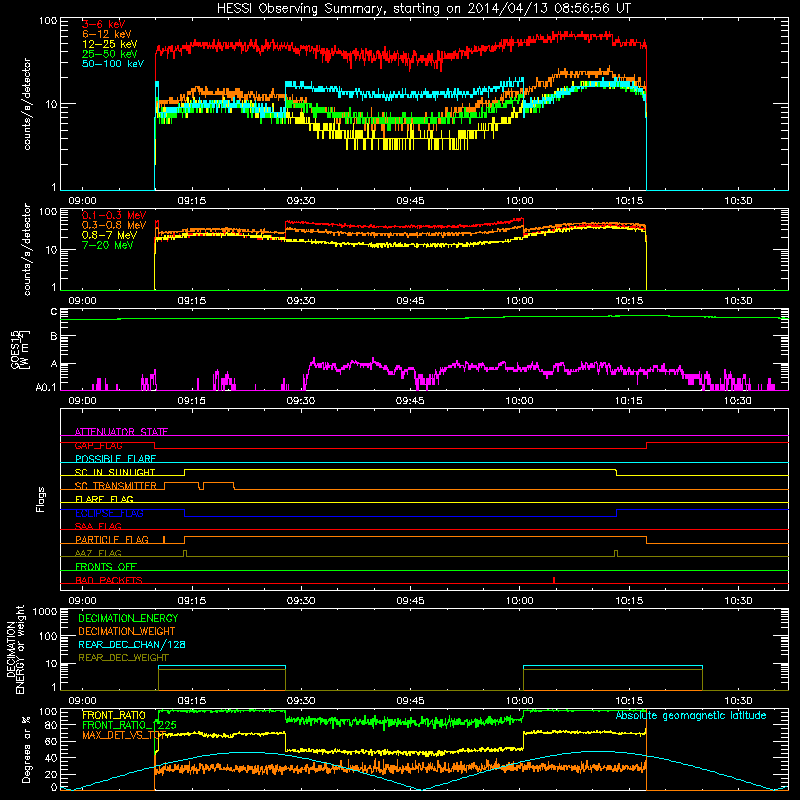Click the 0.8-7 MeV legend entry
Image resolution: width=800 pixels, height=800 pixels.
pos(109,235)
